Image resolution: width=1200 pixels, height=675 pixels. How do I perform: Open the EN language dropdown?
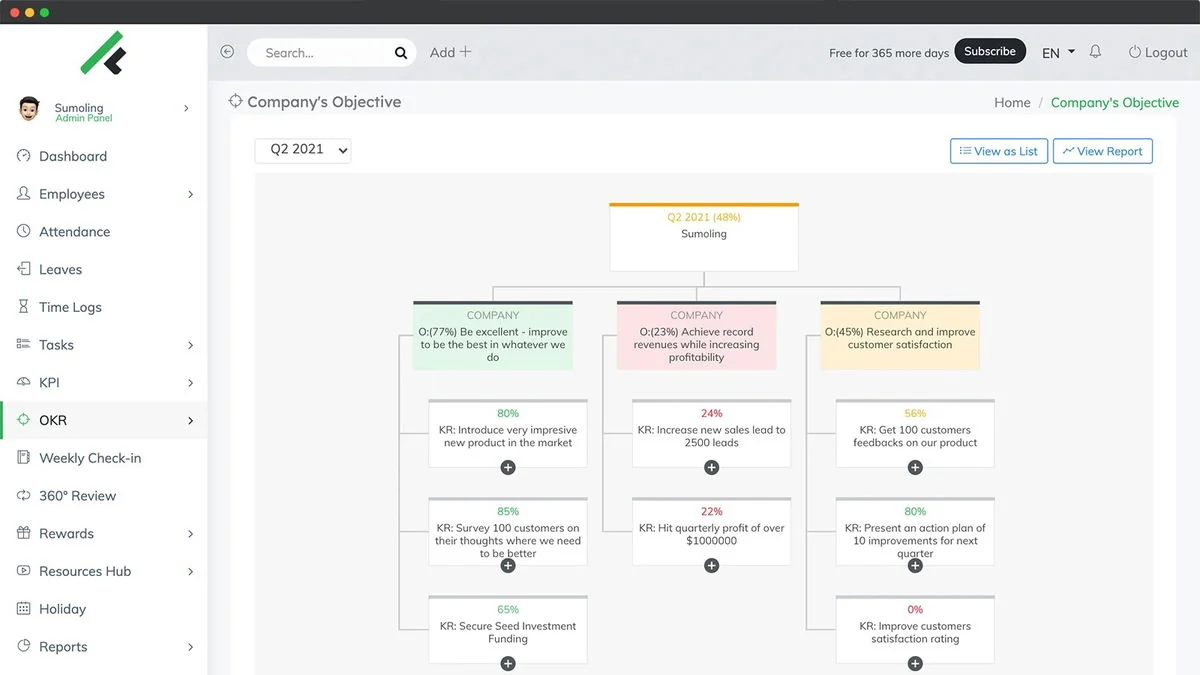[x=1057, y=52]
